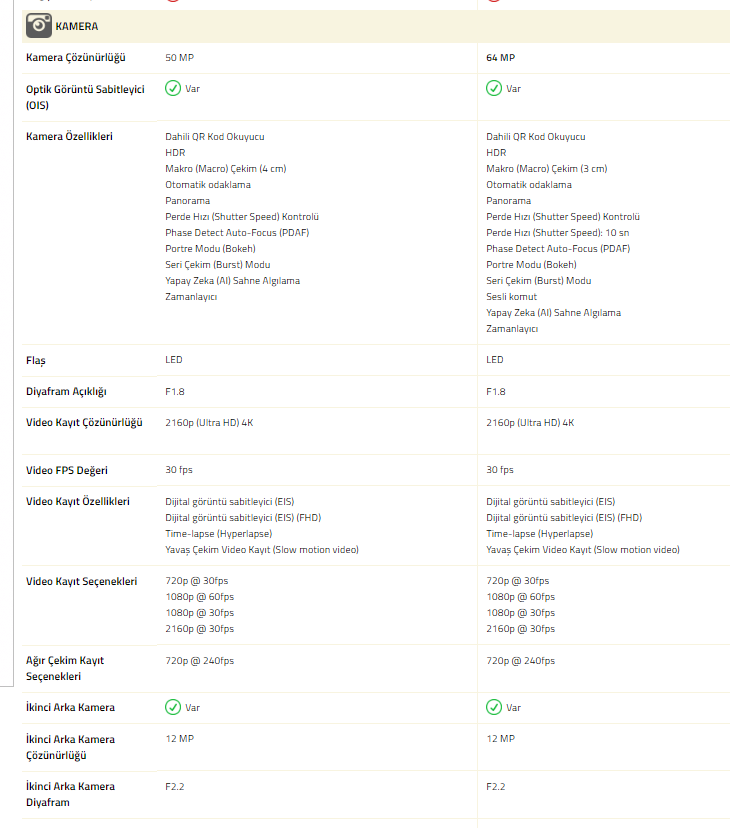This screenshot has height=828, width=730.
Task: Click the Kamera Özellikleri row label
Action: 69,136
